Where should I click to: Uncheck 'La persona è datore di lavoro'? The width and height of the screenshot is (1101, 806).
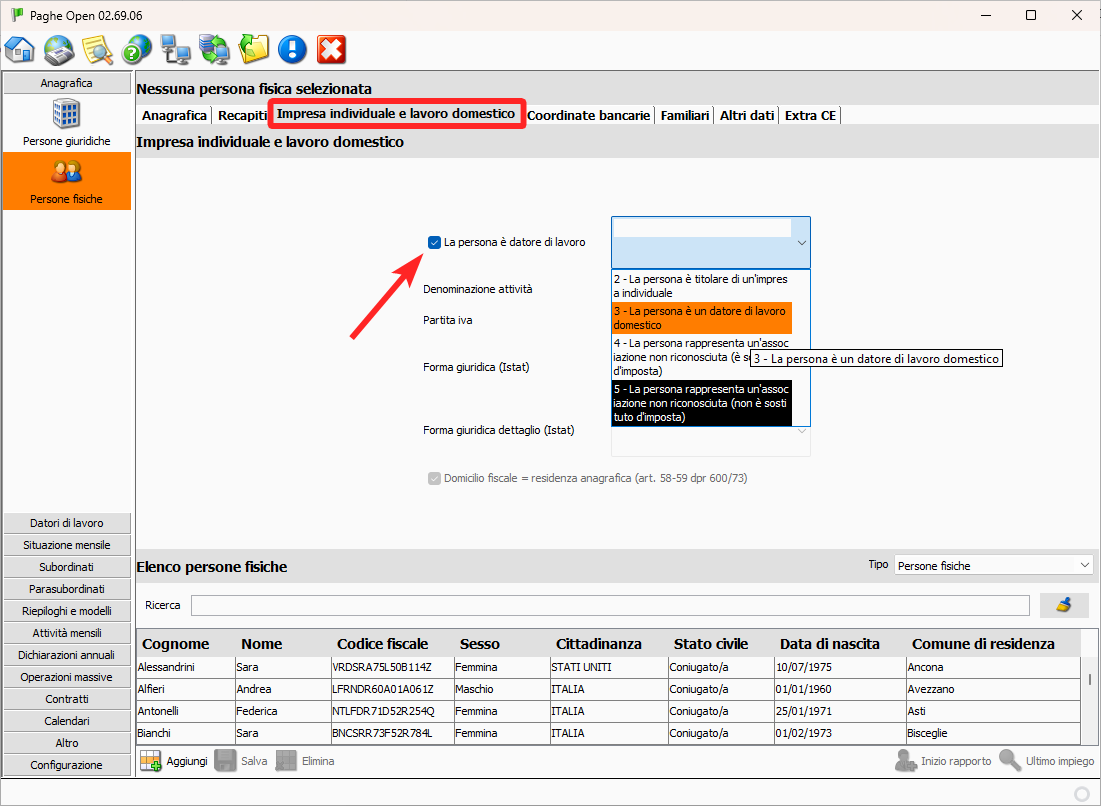[434, 242]
